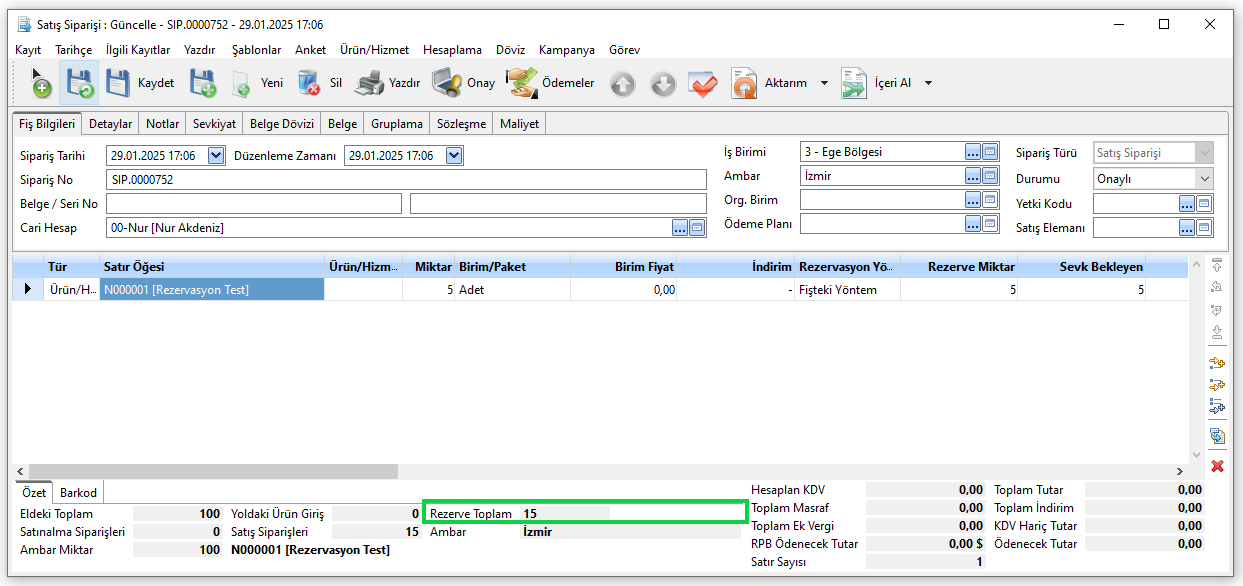
Task: Click the red X delete row icon
Action: click(1217, 466)
